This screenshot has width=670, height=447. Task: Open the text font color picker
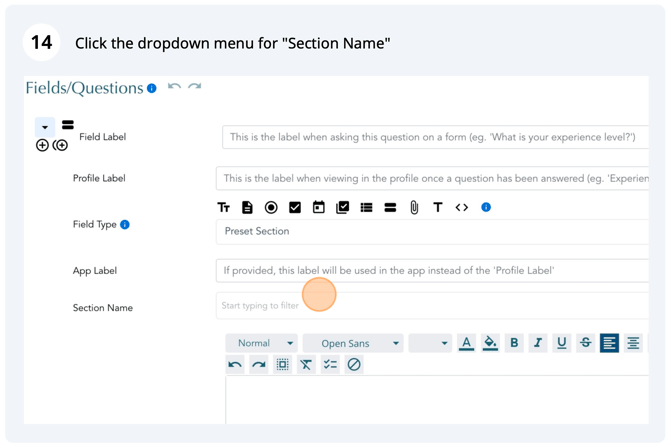pos(466,343)
